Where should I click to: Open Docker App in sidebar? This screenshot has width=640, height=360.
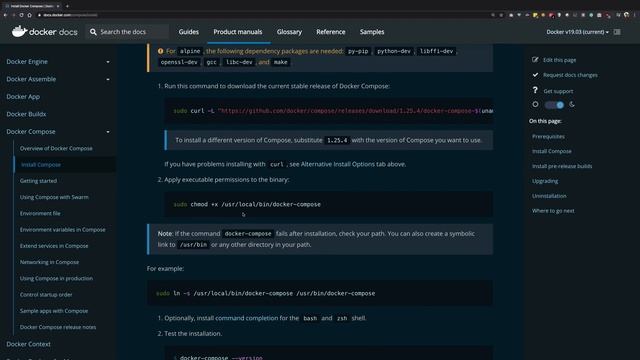click(x=23, y=97)
